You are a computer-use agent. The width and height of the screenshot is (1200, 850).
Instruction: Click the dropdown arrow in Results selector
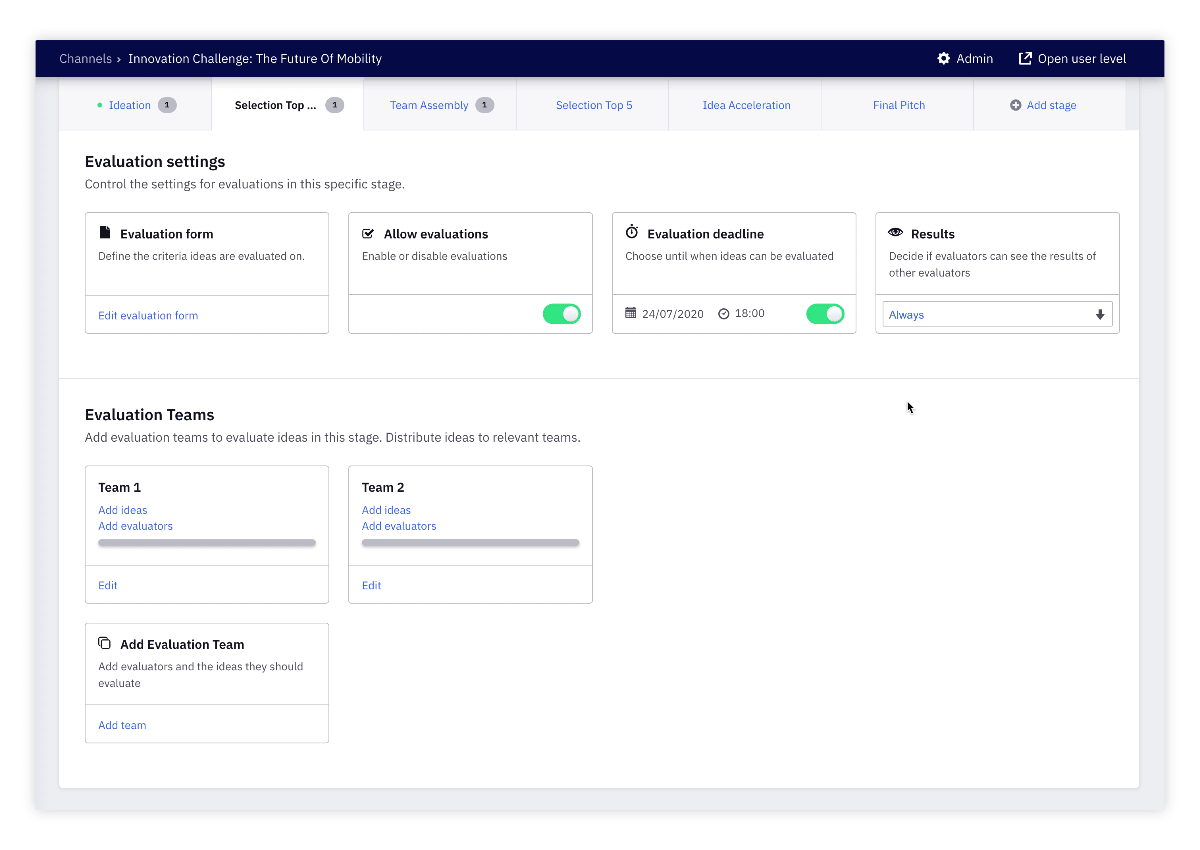click(1100, 315)
